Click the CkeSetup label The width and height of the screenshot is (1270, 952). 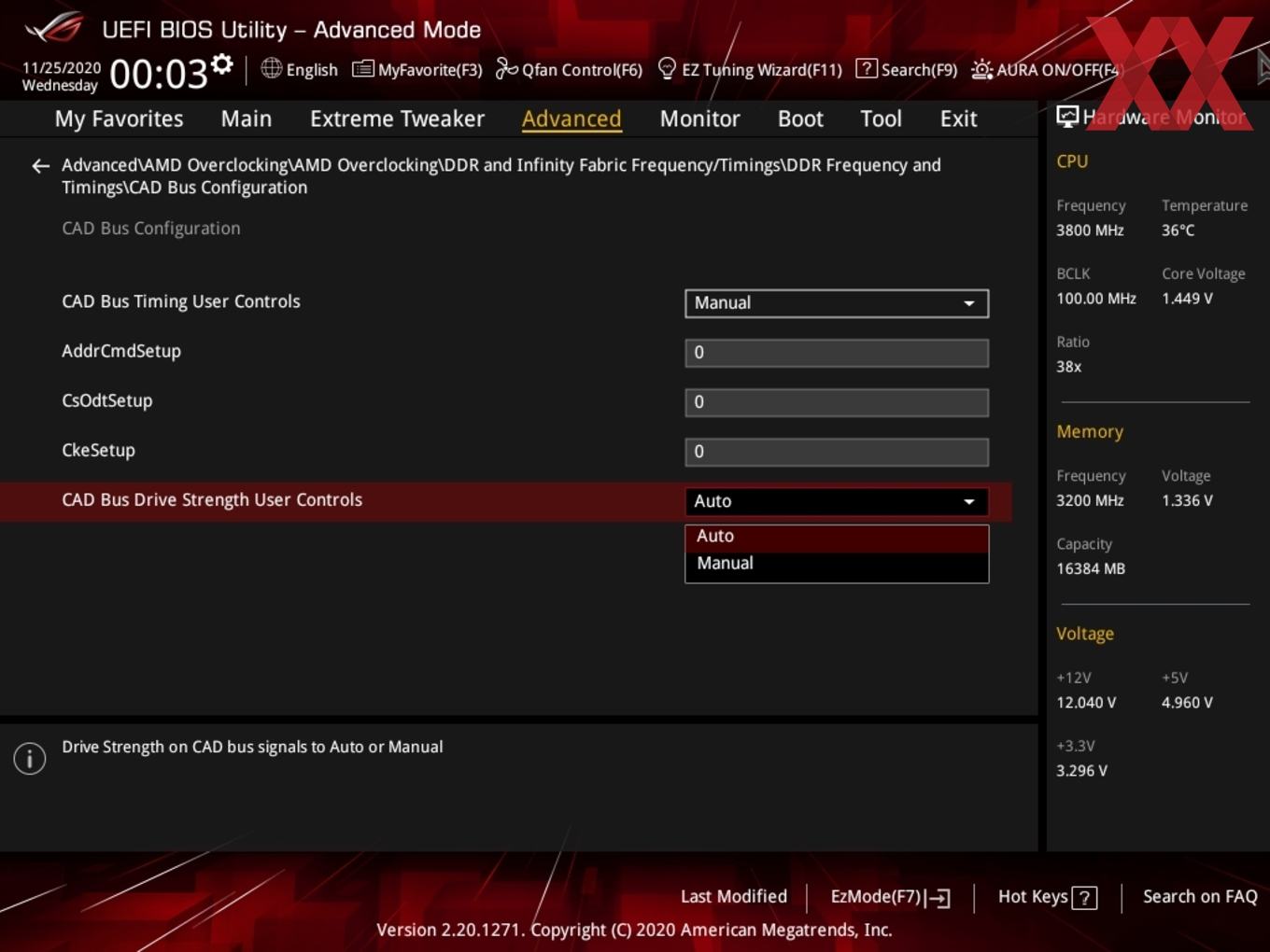99,450
